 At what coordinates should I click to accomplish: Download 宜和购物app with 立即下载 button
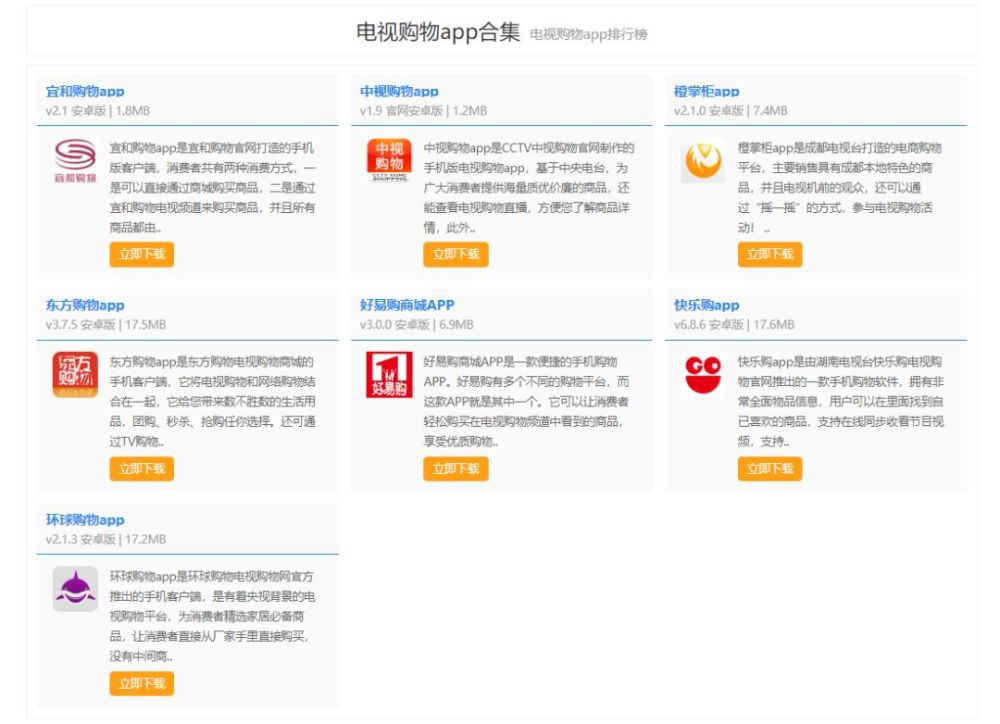click(142, 255)
